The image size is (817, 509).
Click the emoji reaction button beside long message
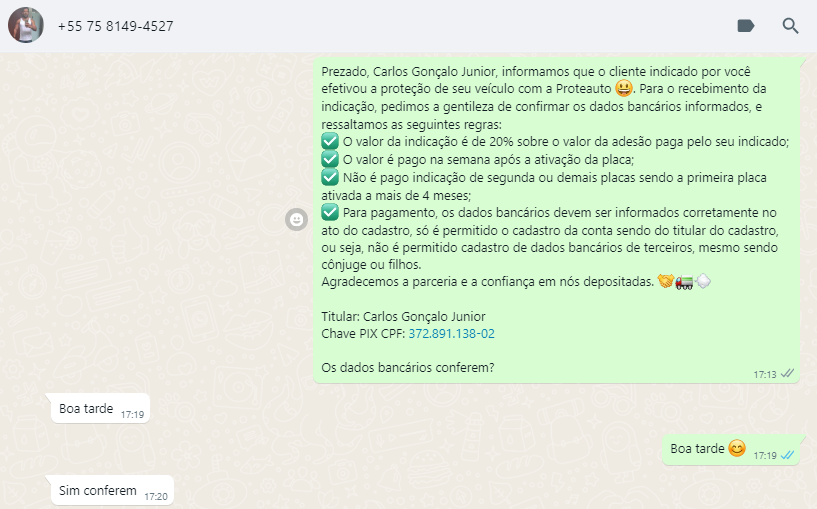coord(296,219)
